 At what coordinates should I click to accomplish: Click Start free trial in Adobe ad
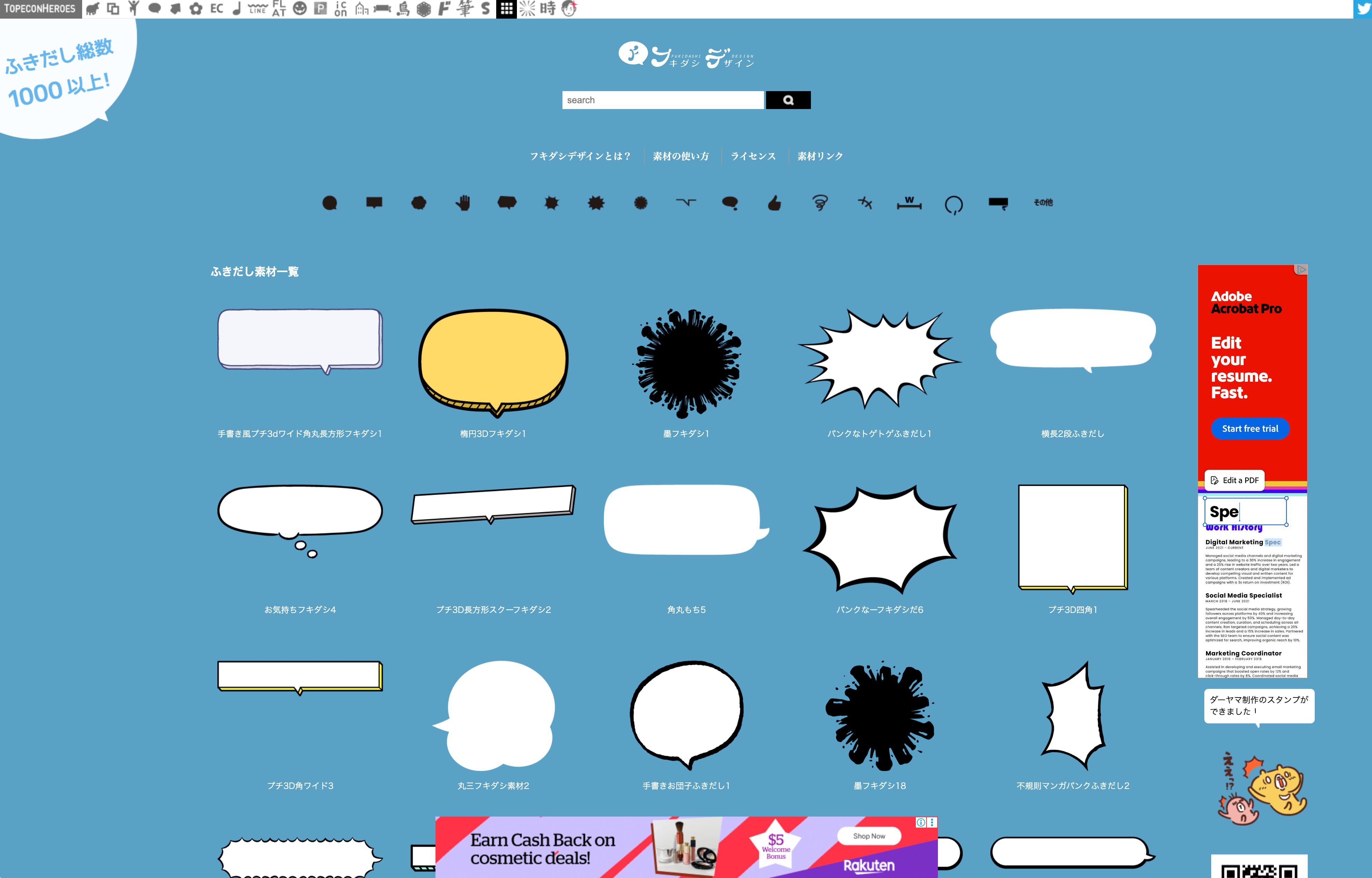click(x=1250, y=429)
